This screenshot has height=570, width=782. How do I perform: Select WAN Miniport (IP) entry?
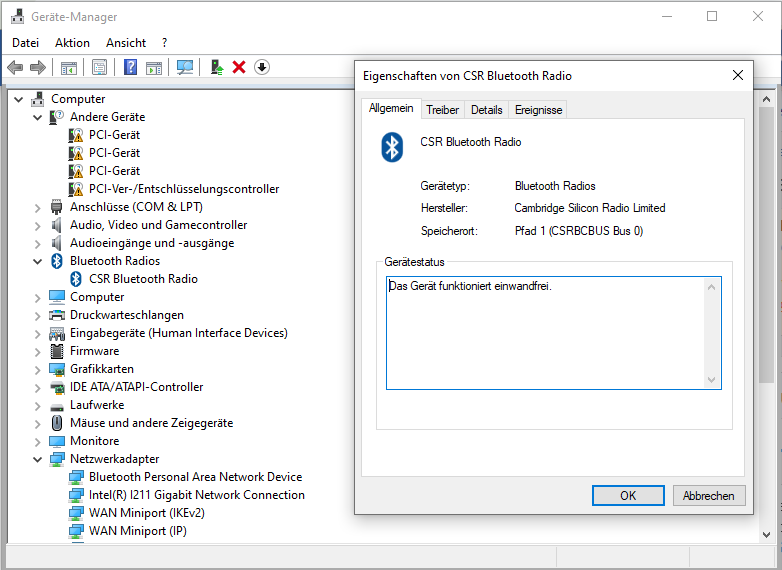tap(138, 531)
